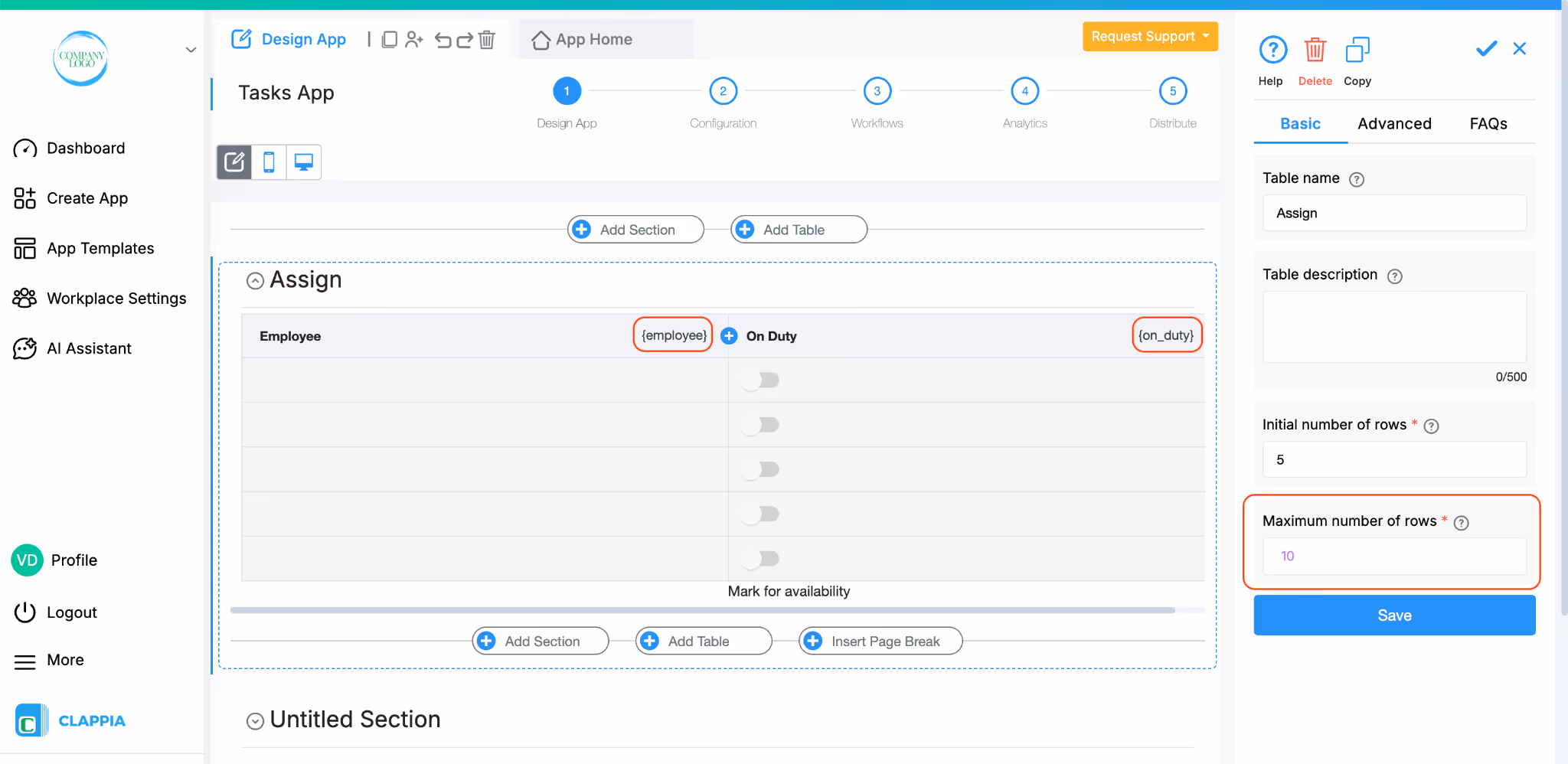1568x764 pixels.
Task: Click the Delete trash icon in the top toolbar
Action: pos(487,40)
